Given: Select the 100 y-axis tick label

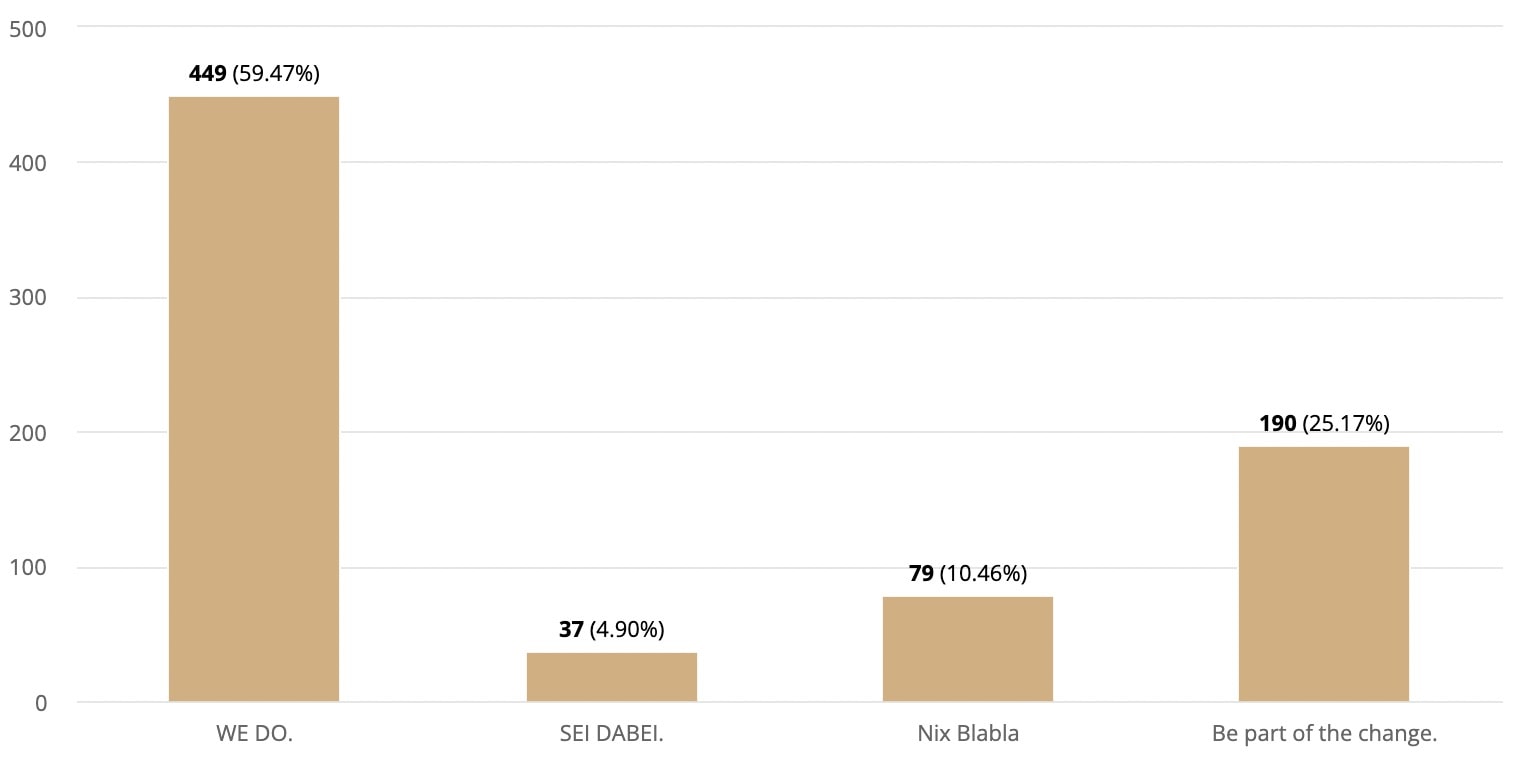Looking at the screenshot, I should [x=27, y=568].
